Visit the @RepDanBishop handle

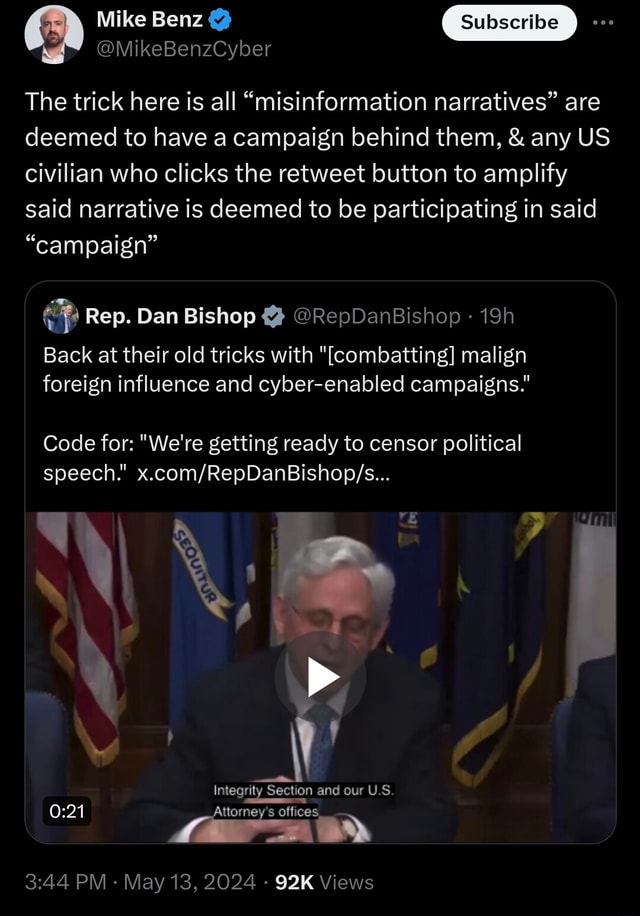[379, 317]
